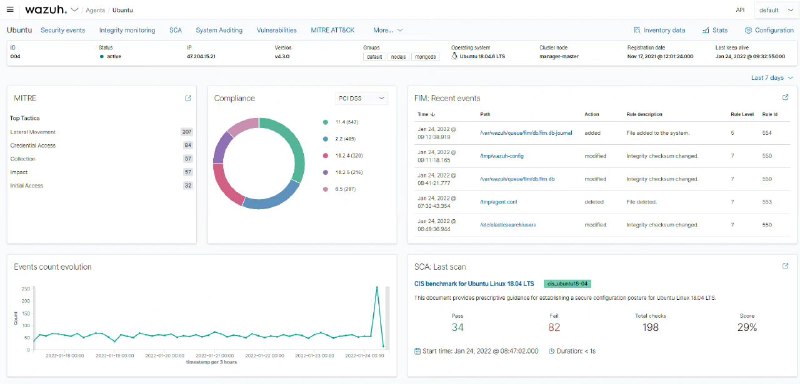This screenshot has height=384, width=800.
Task: Toggle the 10.2.4 legend color dot
Action: pos(325,156)
